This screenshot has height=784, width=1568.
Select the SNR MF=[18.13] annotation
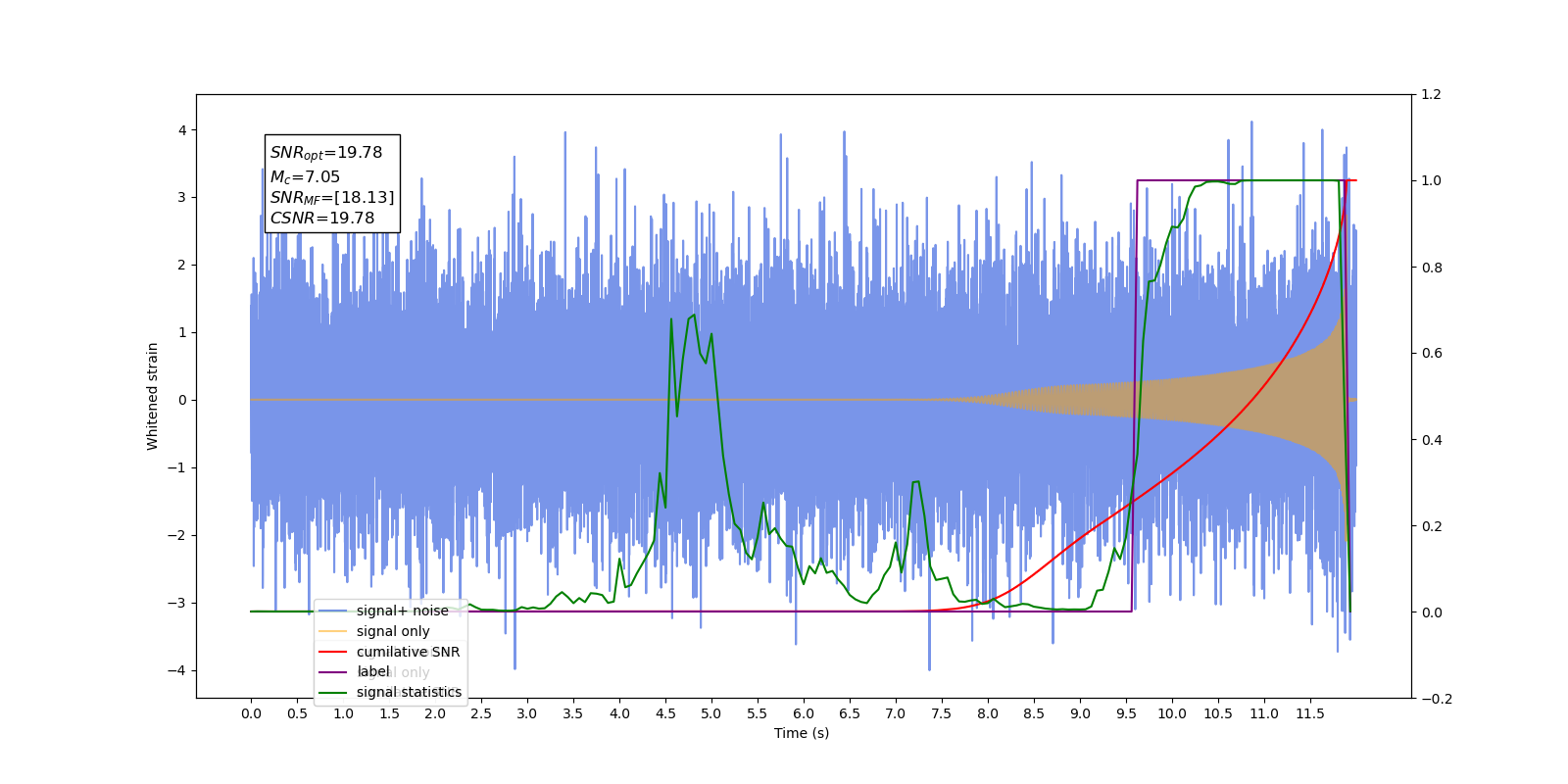pyautogui.click(x=332, y=198)
